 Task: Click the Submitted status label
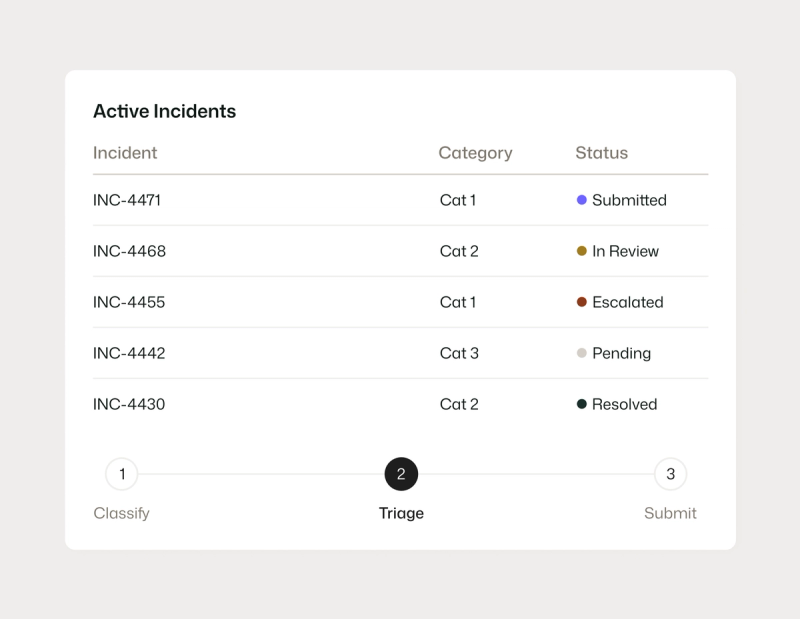629,200
